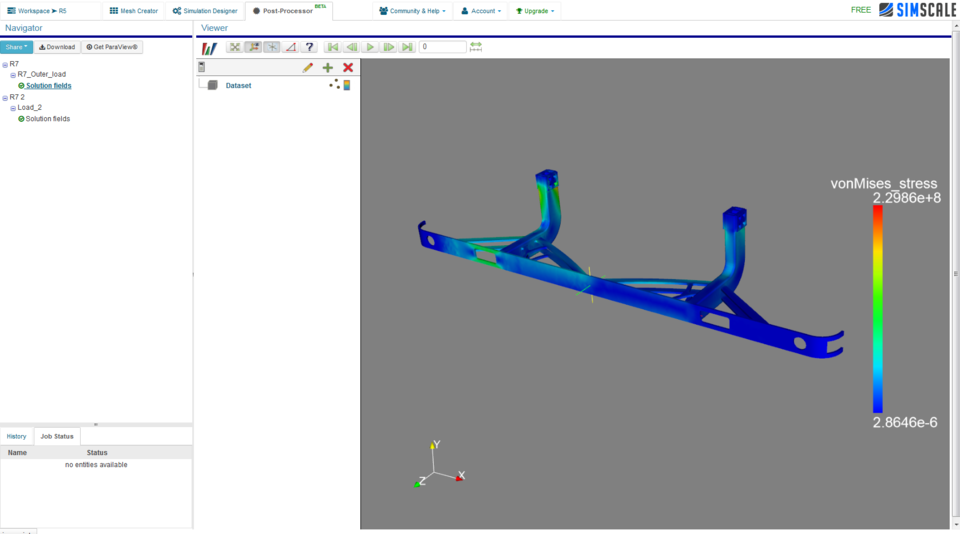
Task: Jump to the last time step
Action: pyautogui.click(x=407, y=47)
